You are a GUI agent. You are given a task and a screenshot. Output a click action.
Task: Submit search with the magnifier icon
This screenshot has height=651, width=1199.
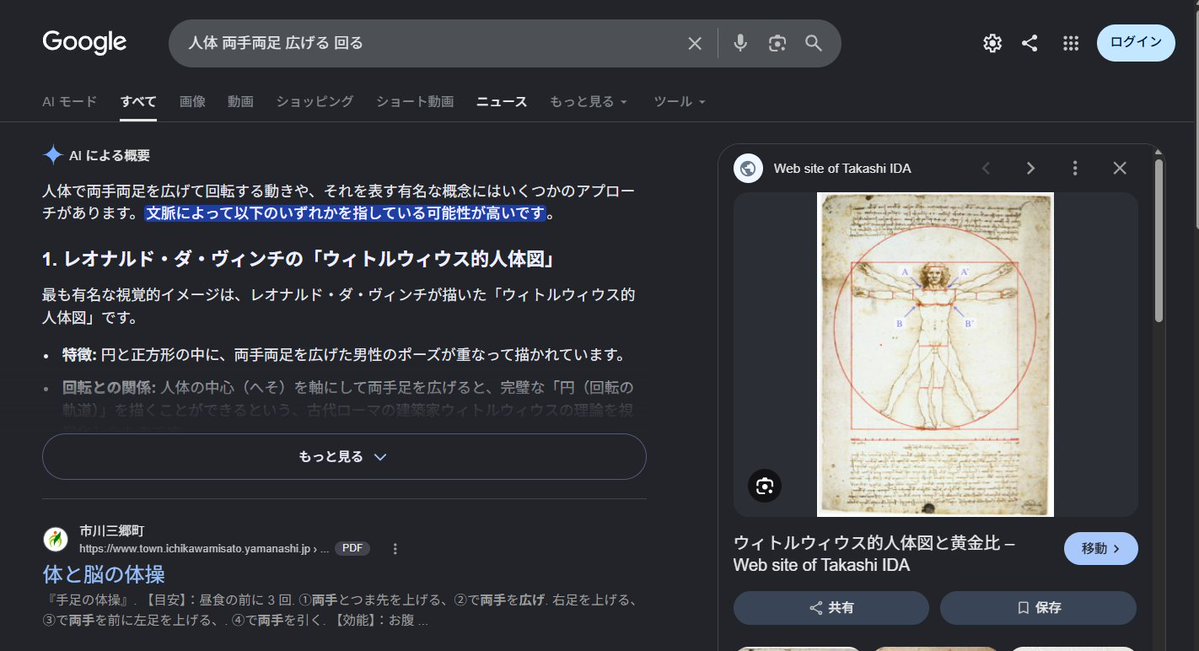coord(814,44)
